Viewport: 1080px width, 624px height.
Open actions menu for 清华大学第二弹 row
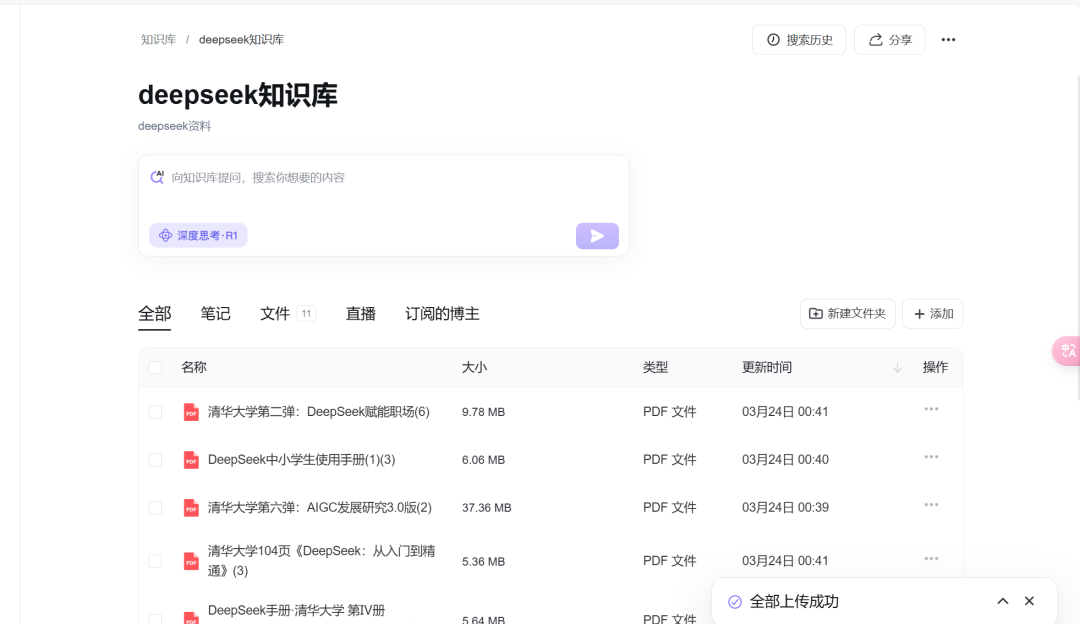(931, 409)
